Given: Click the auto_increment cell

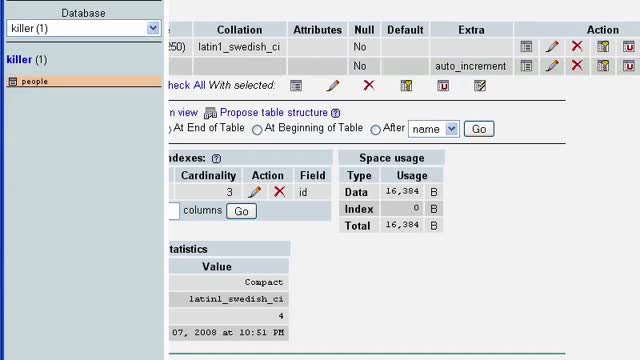Looking at the screenshot, I should point(471,66).
